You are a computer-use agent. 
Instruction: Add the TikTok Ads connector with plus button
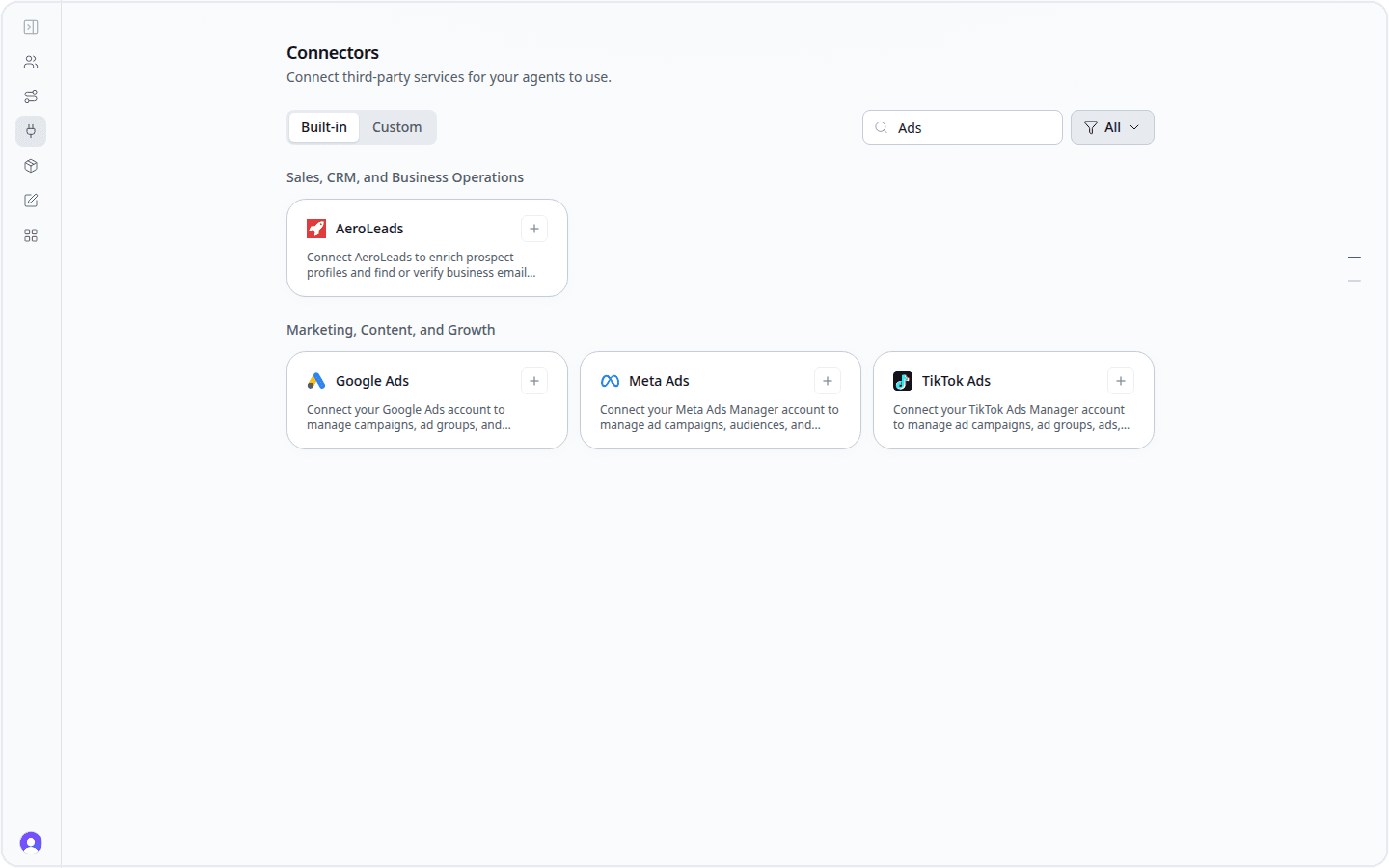1121,381
